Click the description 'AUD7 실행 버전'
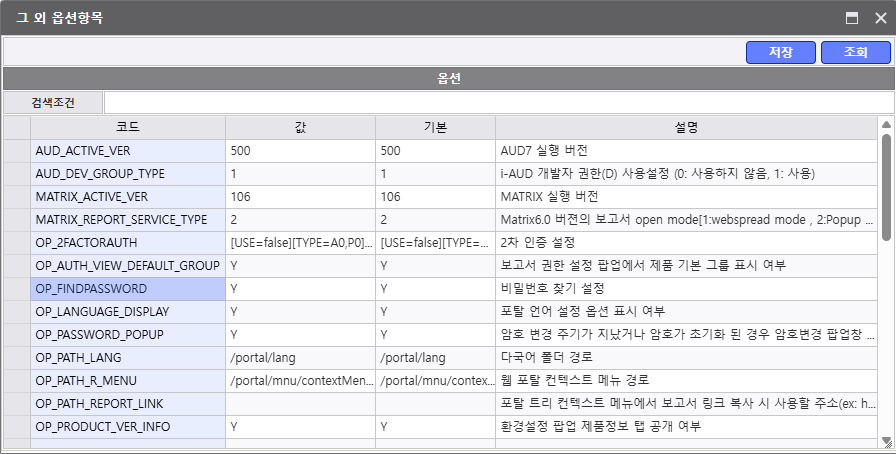 click(544, 151)
